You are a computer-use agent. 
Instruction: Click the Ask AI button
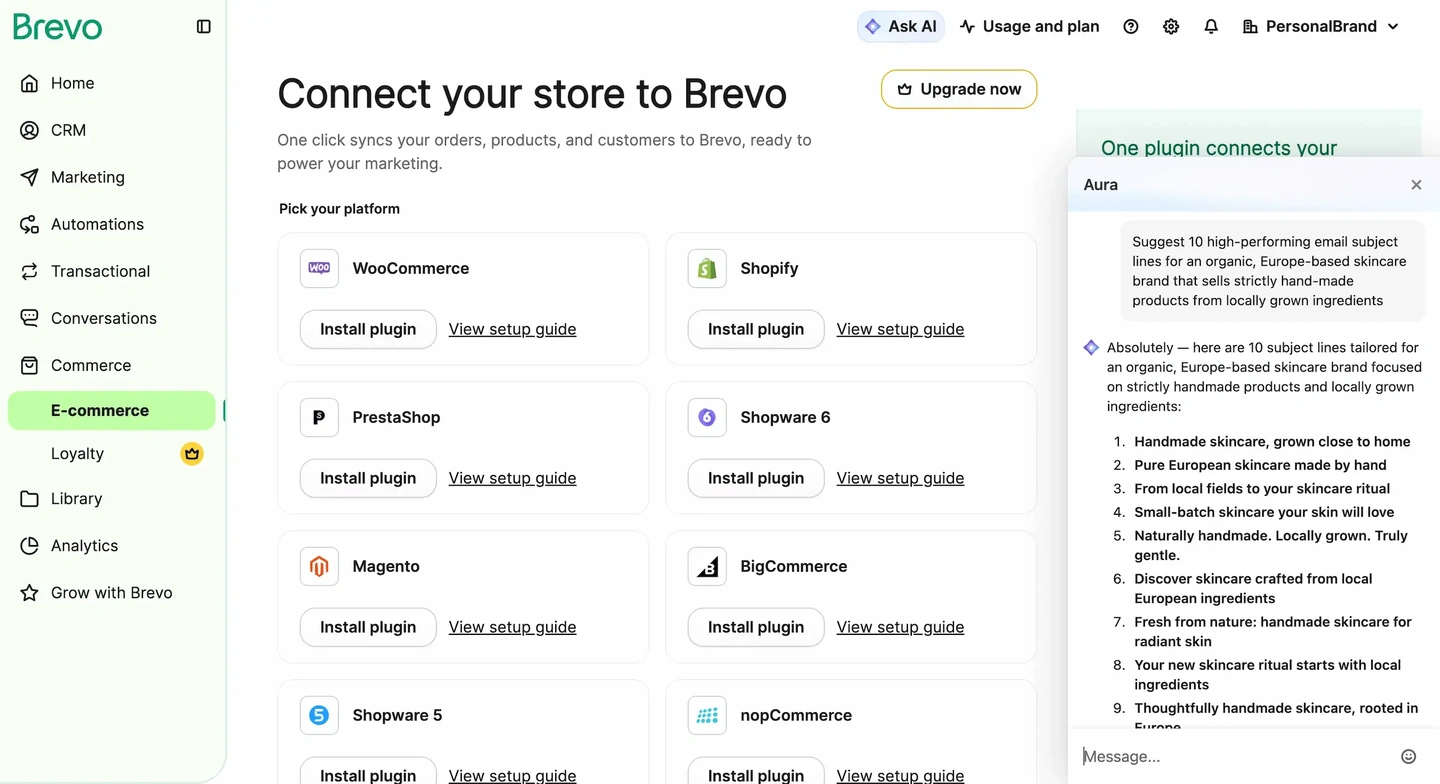[x=901, y=27]
